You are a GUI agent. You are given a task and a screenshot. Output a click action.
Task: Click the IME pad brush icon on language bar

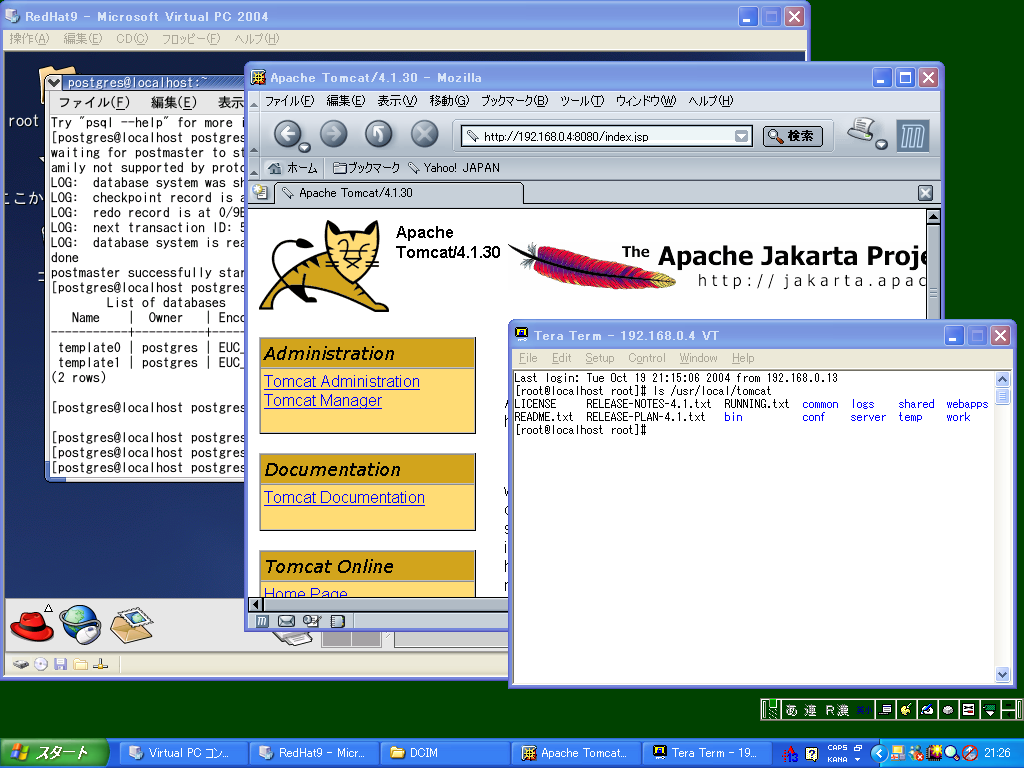point(906,710)
